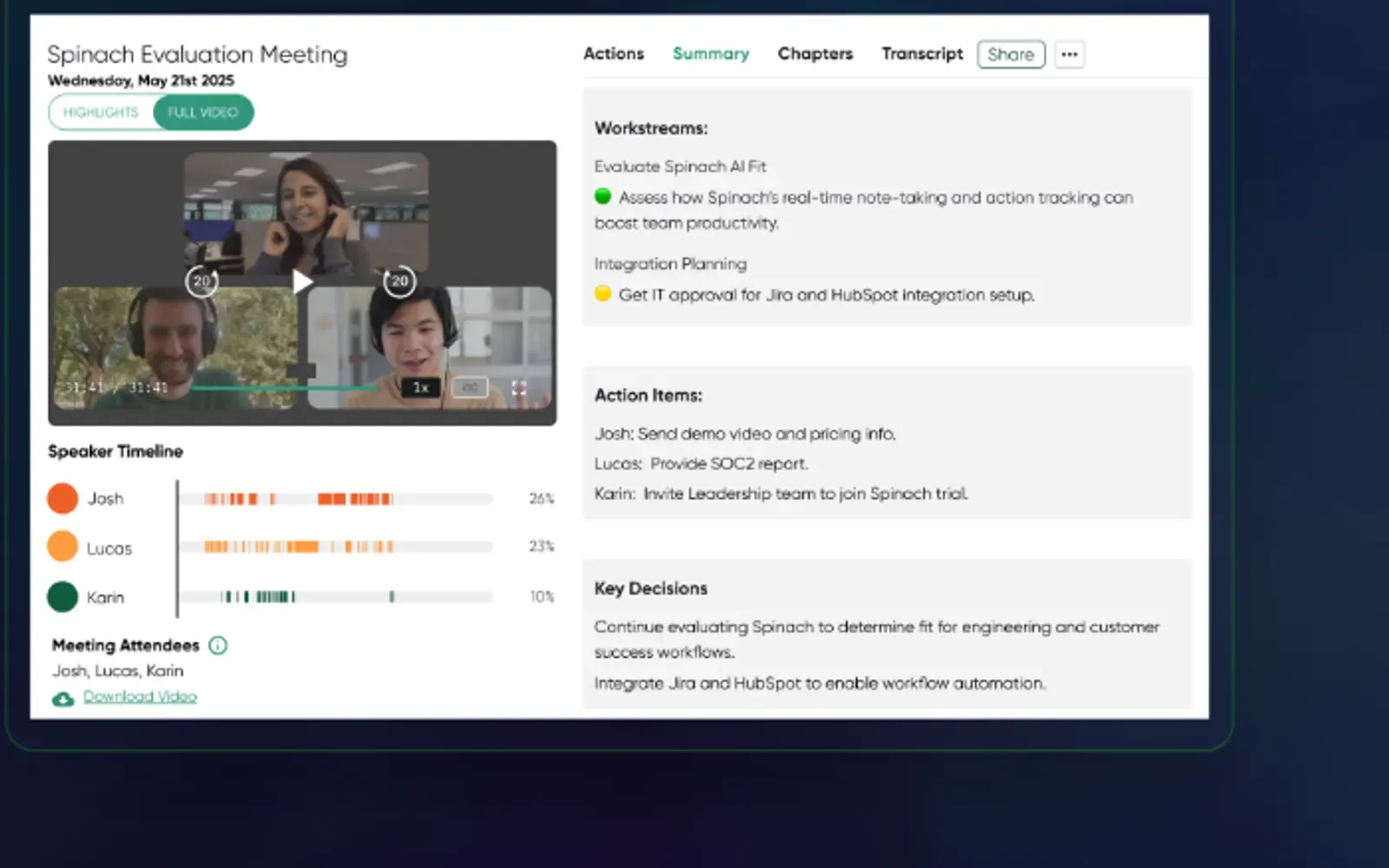Click yellow status dot for IT approval
Image resolution: width=1389 pixels, height=868 pixels.
pyautogui.click(x=602, y=293)
